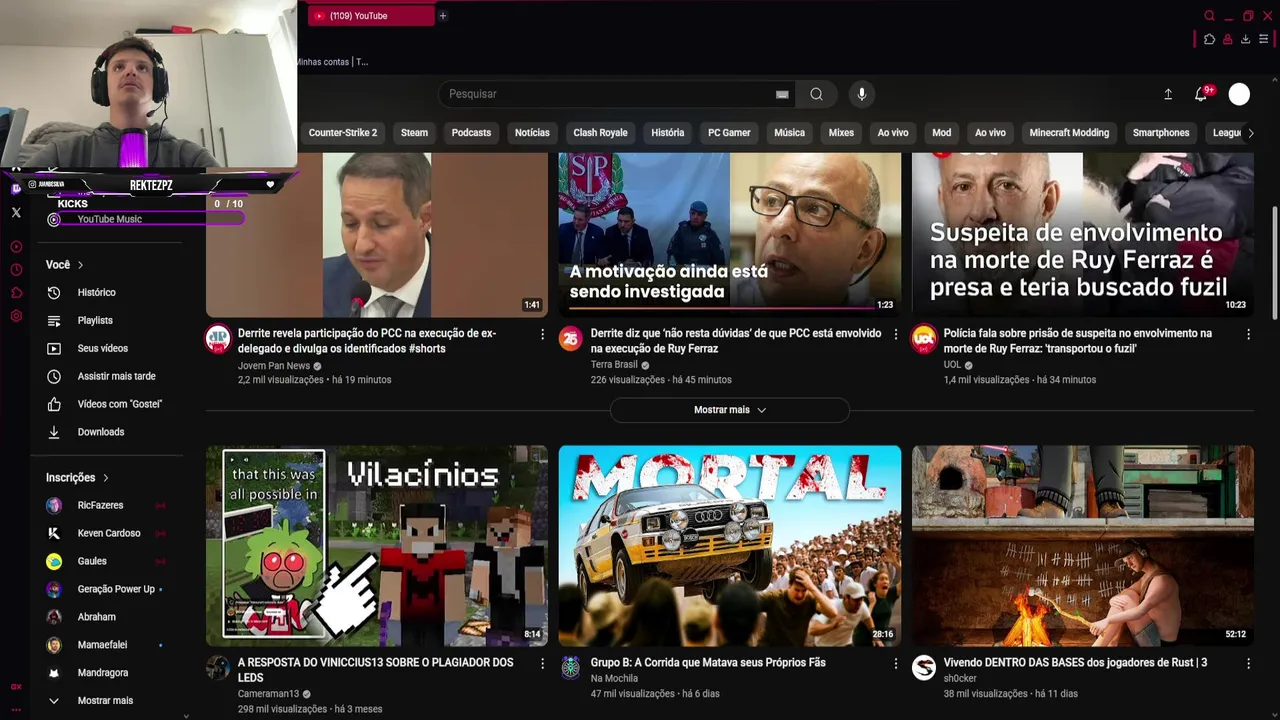Open extensions cube icon in left sidebar
Screen dimensions: 1280x720
pos(16,293)
